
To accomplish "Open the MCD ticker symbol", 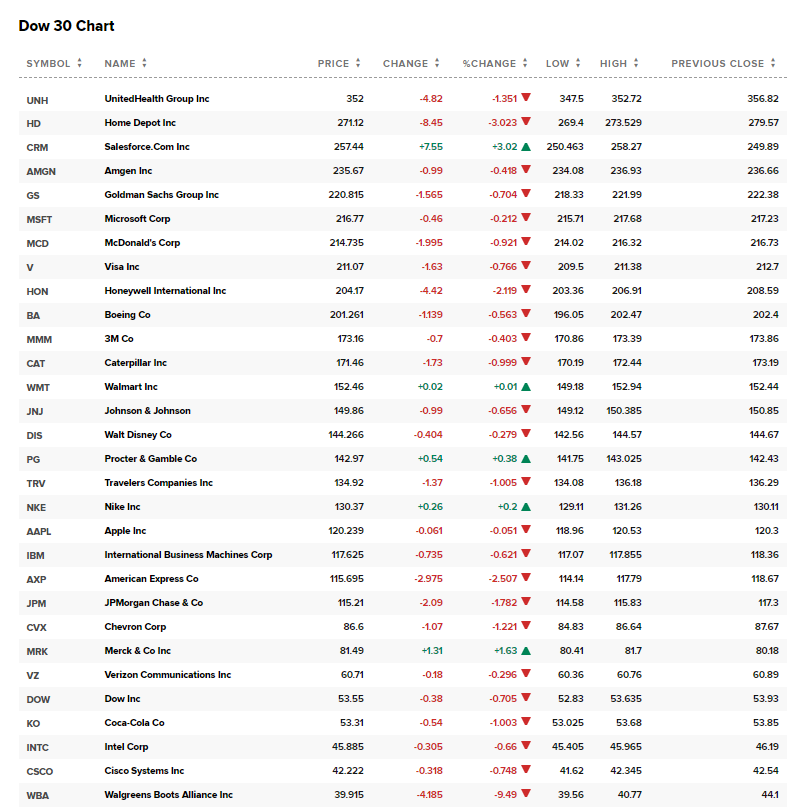I will coord(38,244).
